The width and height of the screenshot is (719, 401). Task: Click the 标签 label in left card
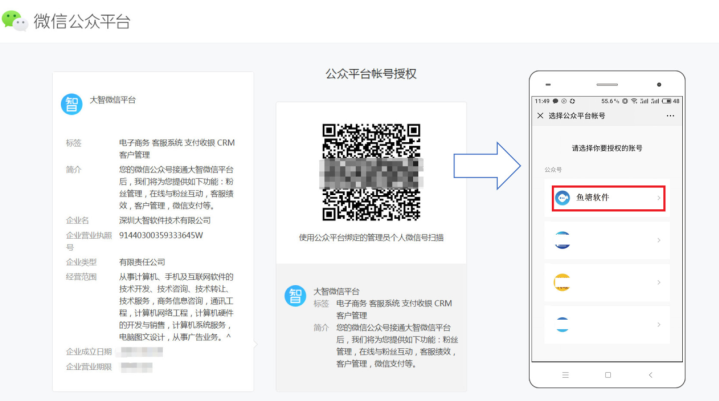click(73, 143)
